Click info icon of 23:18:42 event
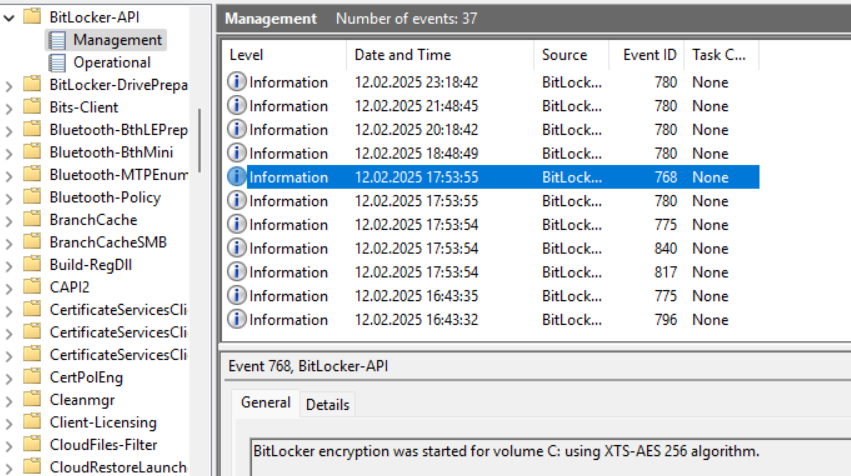The width and height of the screenshot is (851, 476). (x=236, y=82)
